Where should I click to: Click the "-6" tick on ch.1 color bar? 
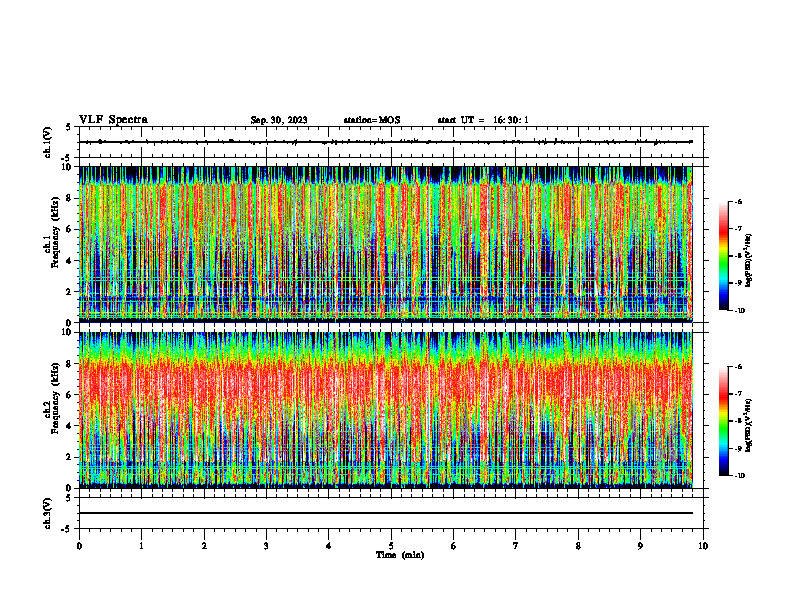pos(738,201)
